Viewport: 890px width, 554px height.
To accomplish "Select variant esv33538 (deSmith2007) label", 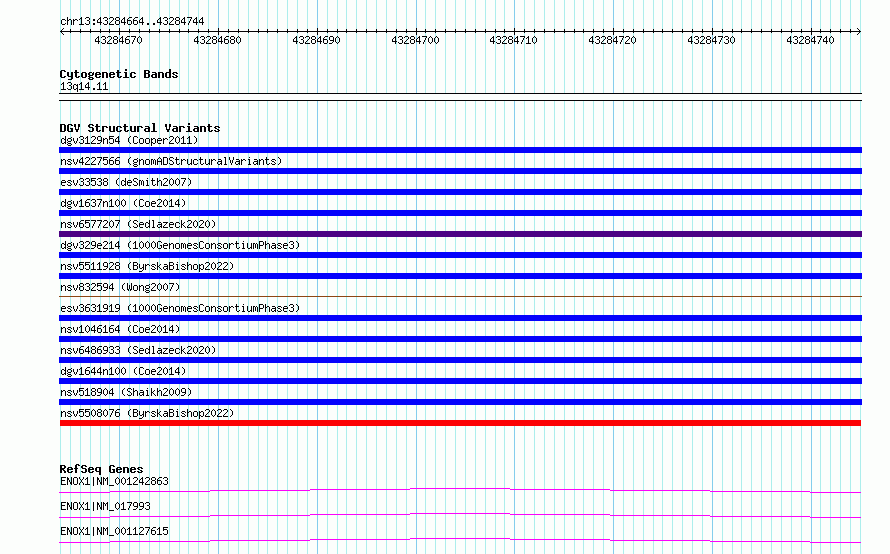I will coord(126,182).
